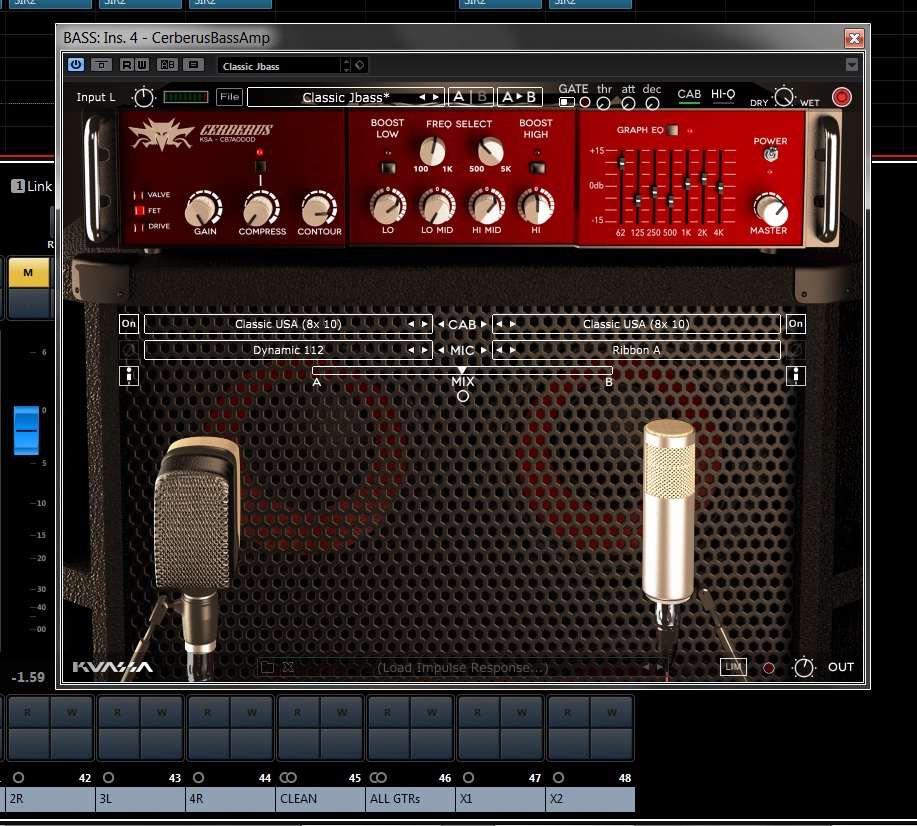Click the A/B compare settings icon

click(x=167, y=64)
